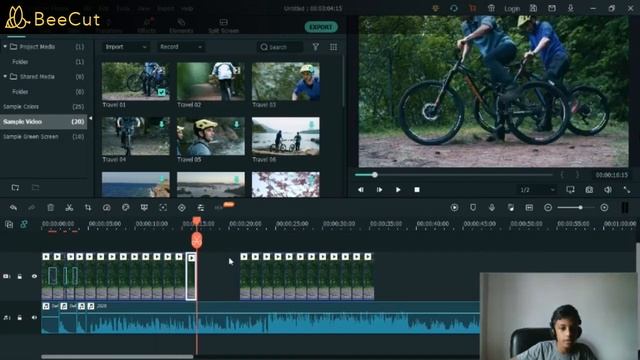Viewport: 640px width, 360px height.
Task: Click the save project icon in title bar
Action: [533, 8]
